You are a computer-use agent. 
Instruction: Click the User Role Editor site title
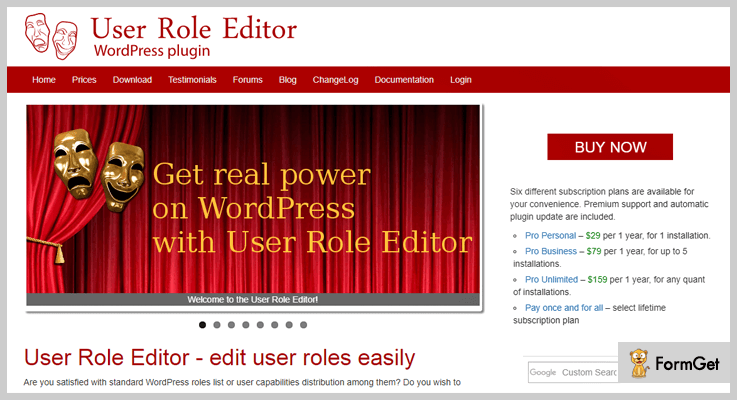194,29
